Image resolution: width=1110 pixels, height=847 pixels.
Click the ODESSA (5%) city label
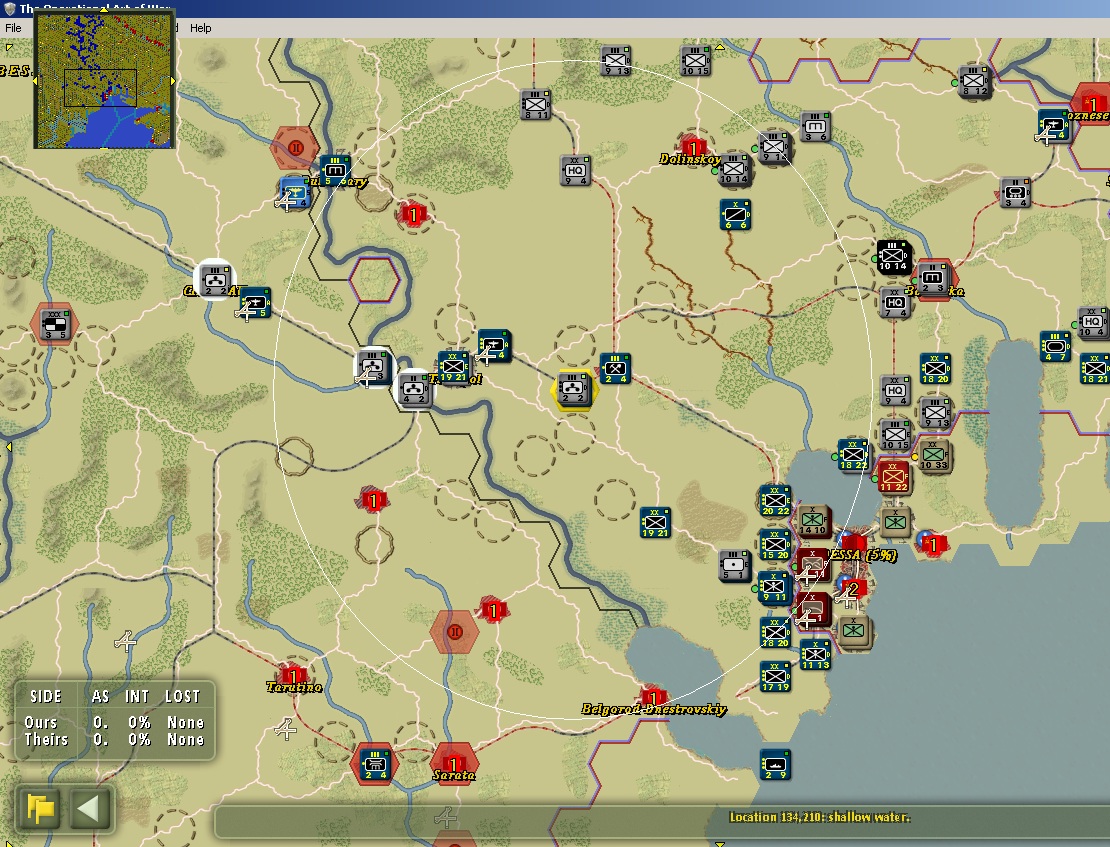pos(863,555)
